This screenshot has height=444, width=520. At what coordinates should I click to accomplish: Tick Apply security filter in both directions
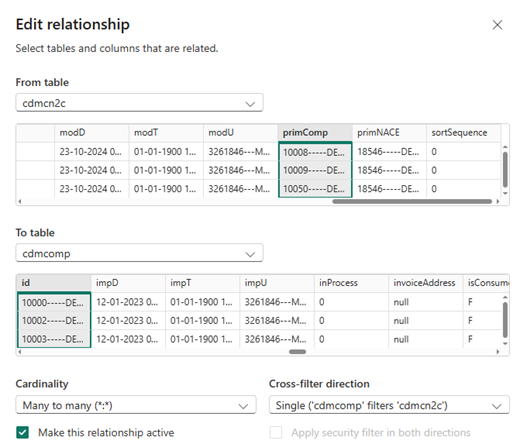click(x=276, y=432)
